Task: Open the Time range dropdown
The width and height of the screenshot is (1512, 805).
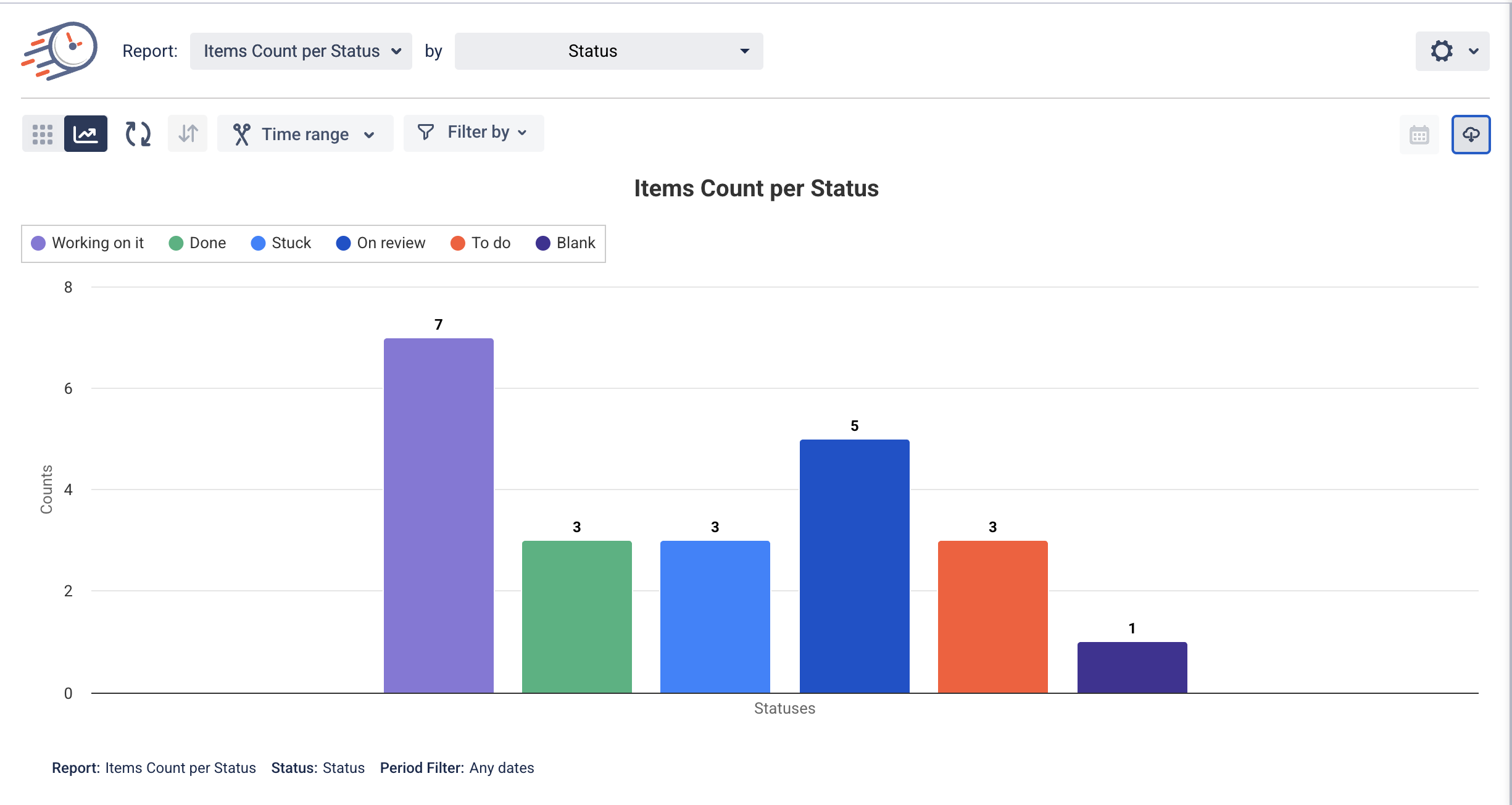Action: [x=305, y=134]
